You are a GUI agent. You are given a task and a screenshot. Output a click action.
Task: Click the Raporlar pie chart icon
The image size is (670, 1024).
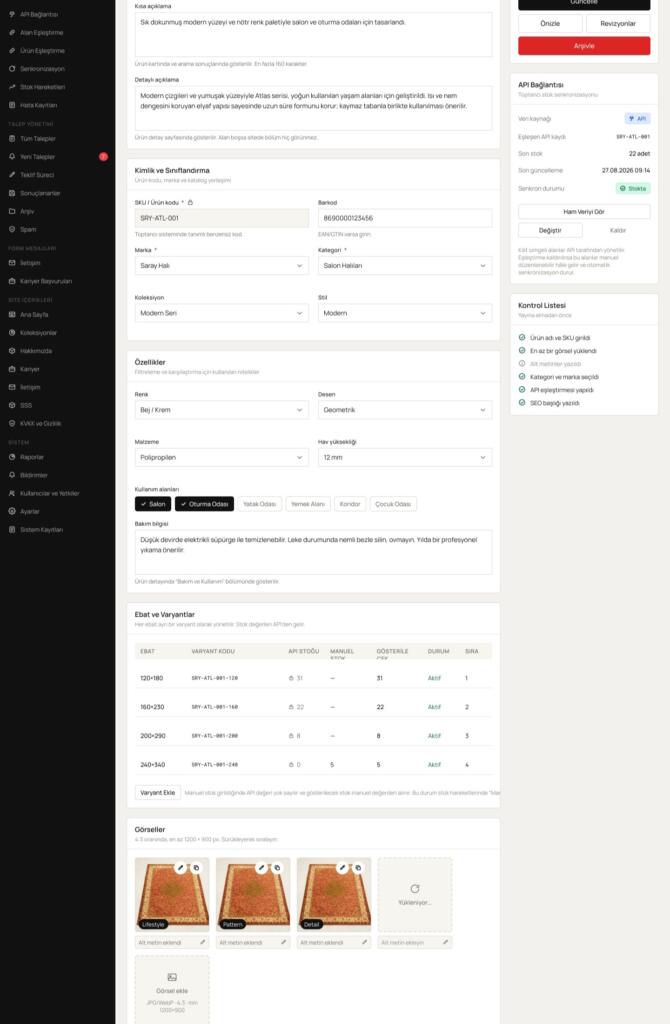[12, 457]
